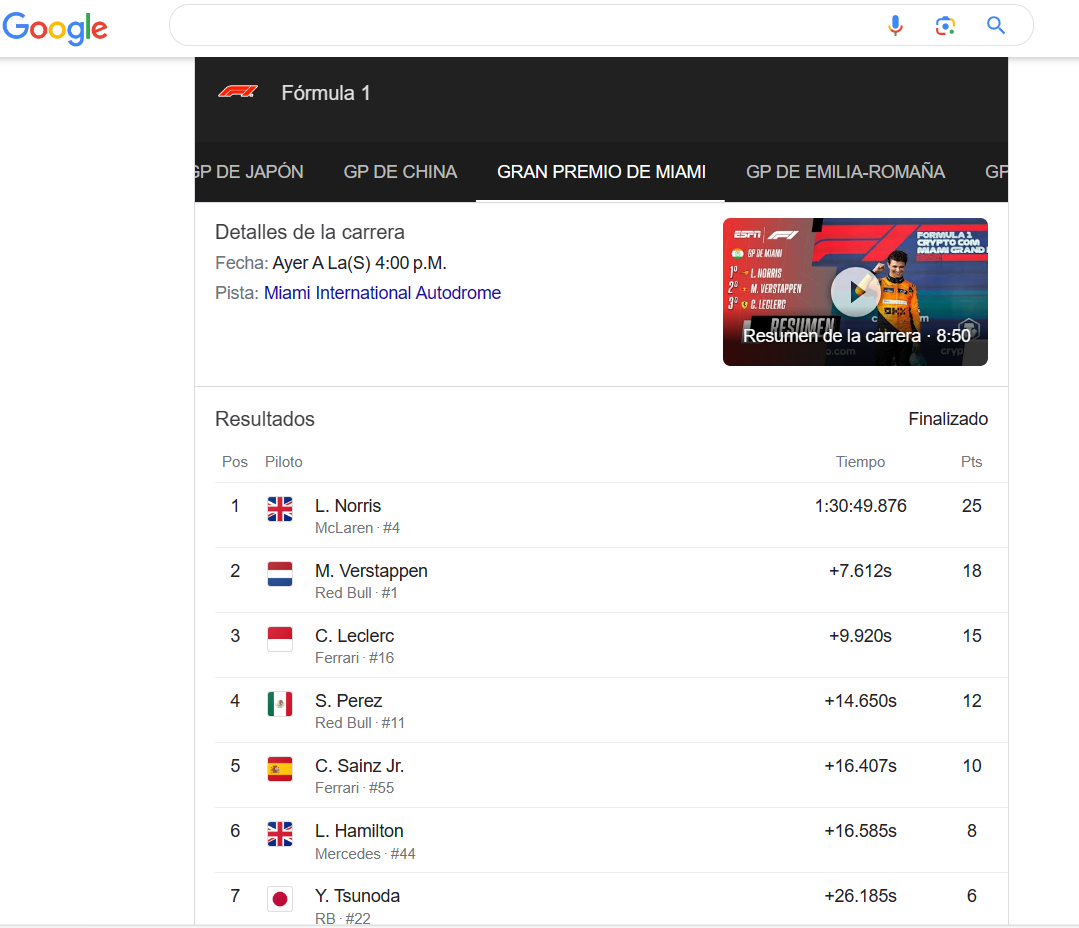The height and width of the screenshot is (928, 1079).
Task: Select driver Y. Tsunoda
Action: (358, 896)
